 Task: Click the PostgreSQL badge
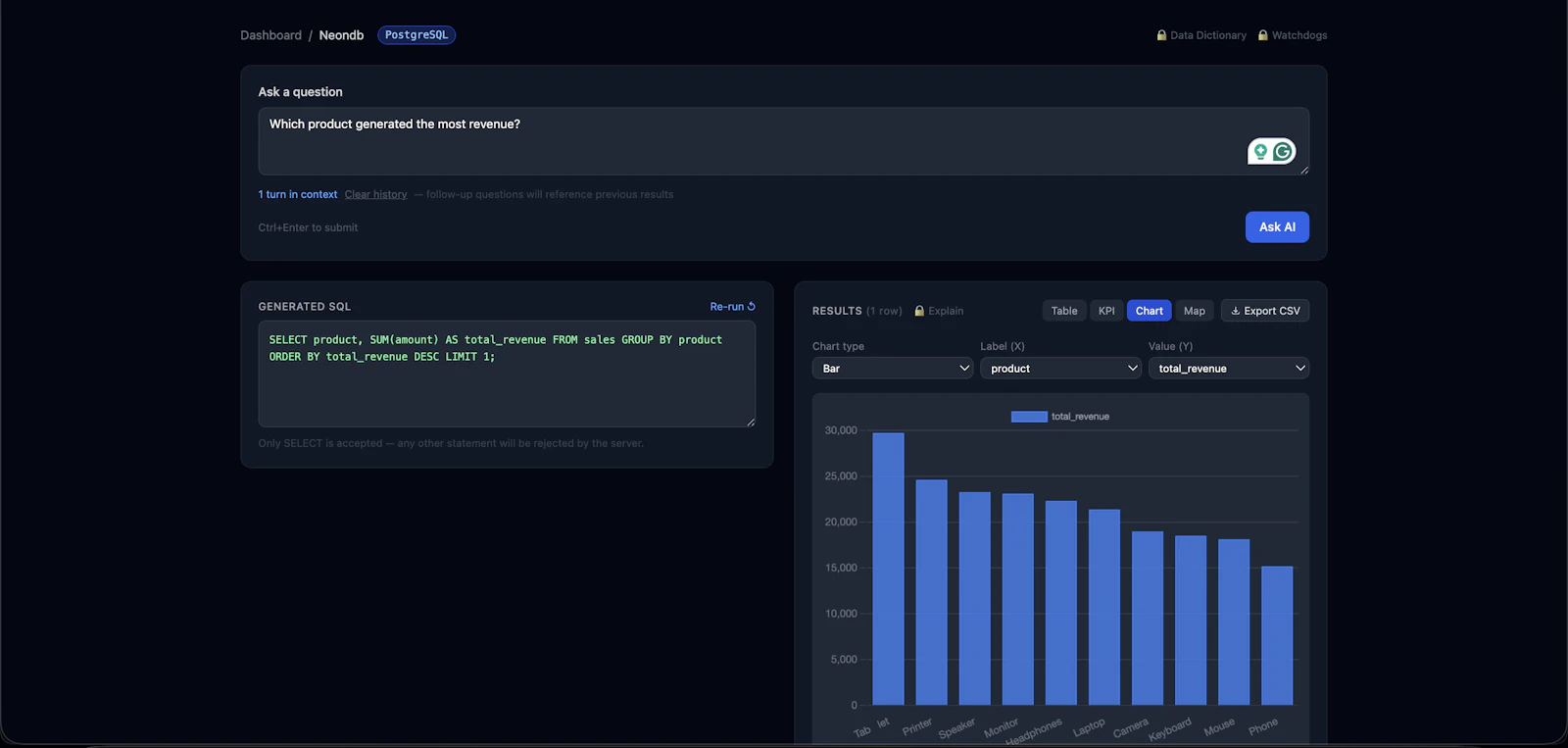pos(416,35)
